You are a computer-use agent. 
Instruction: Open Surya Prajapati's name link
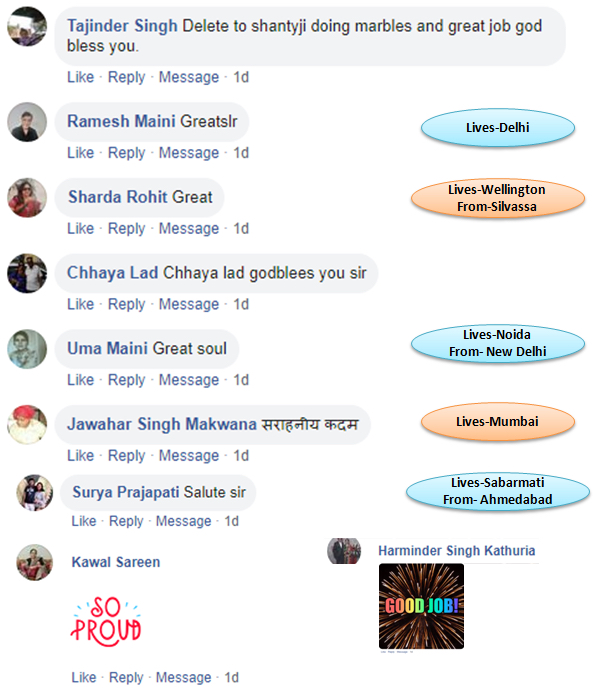tap(126, 492)
